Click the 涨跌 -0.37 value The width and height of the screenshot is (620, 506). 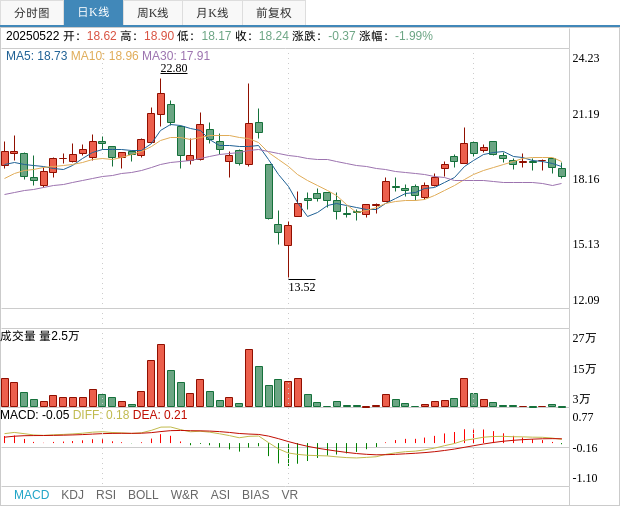pyautogui.click(x=324, y=36)
